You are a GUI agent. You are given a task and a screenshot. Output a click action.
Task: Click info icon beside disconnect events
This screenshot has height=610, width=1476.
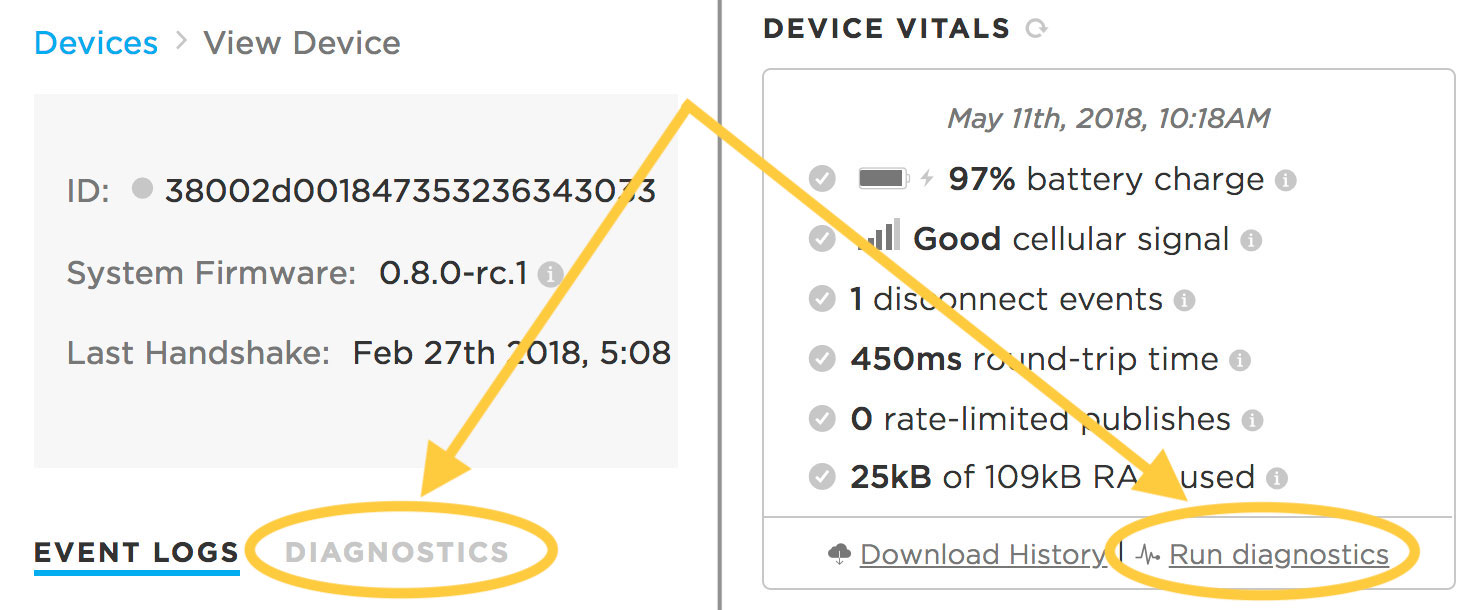1184,300
